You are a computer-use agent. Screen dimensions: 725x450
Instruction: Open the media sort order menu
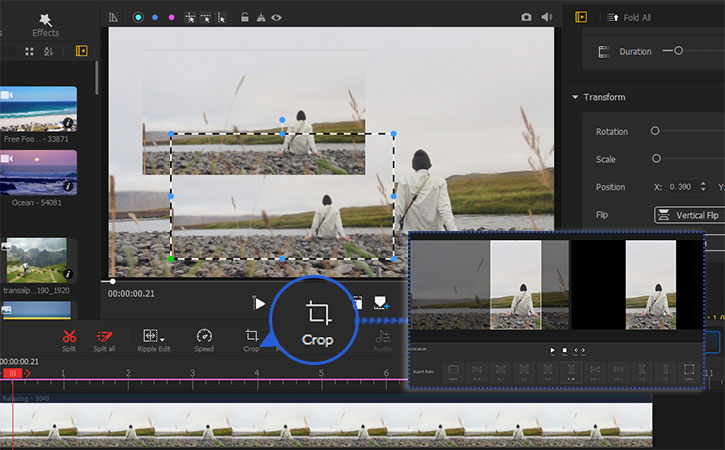46,51
